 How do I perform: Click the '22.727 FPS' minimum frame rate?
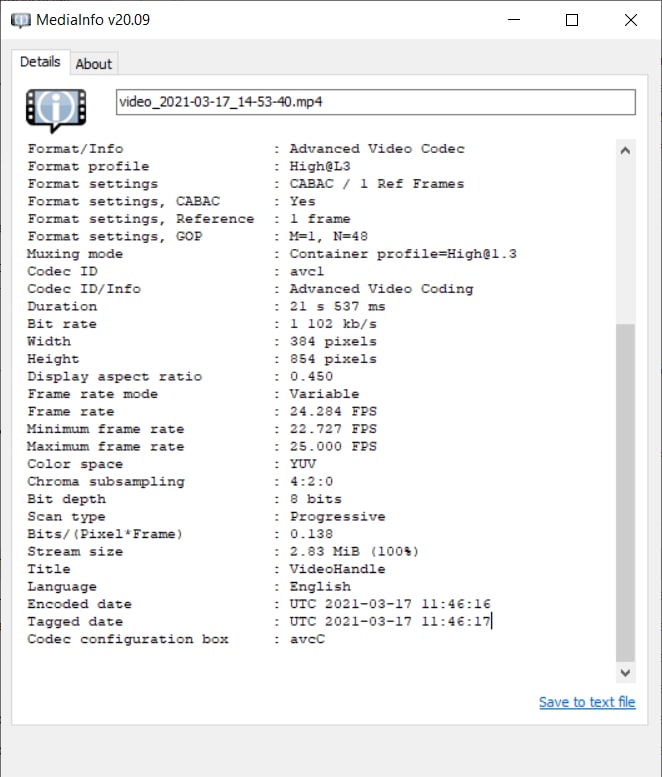click(333, 429)
